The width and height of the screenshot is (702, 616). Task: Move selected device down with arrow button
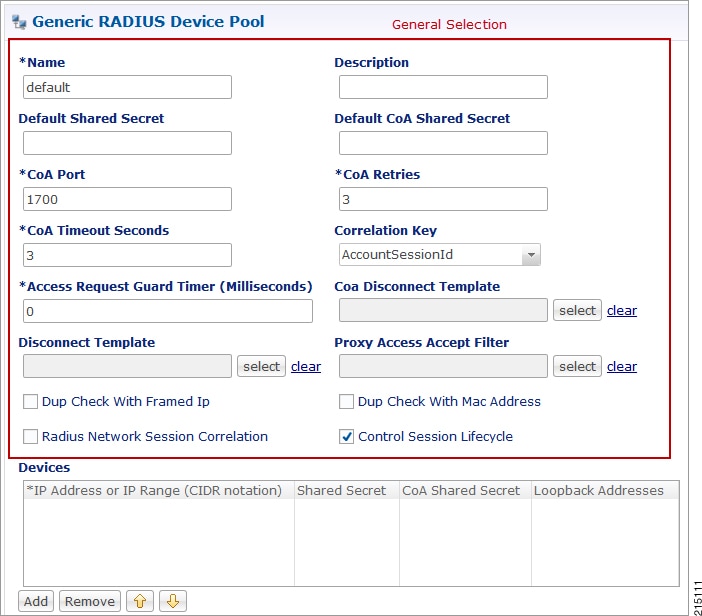pos(173,601)
